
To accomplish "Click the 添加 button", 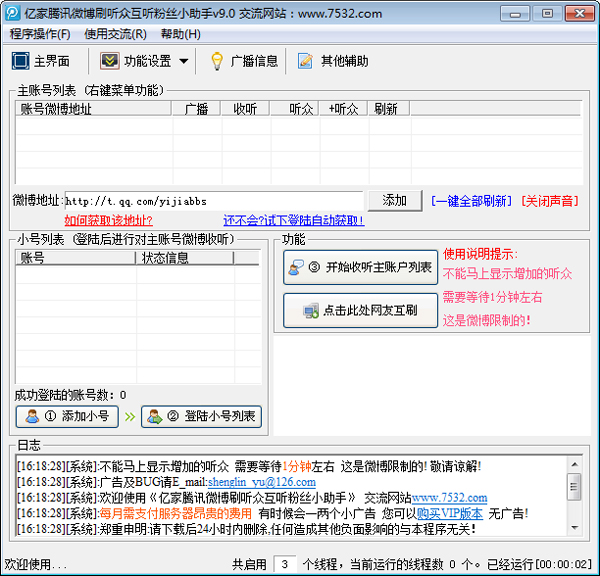I will coord(394,200).
